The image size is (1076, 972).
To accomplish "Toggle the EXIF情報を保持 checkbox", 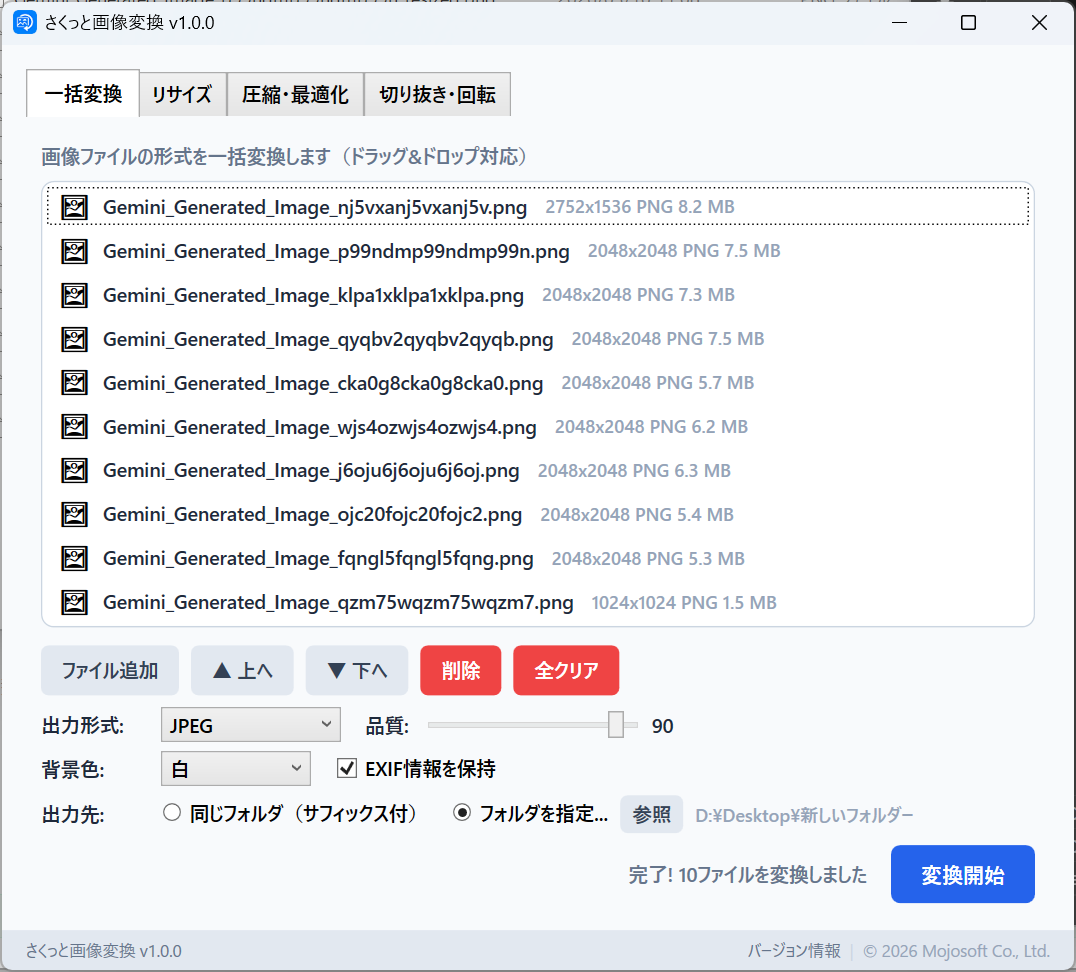I will coord(347,769).
